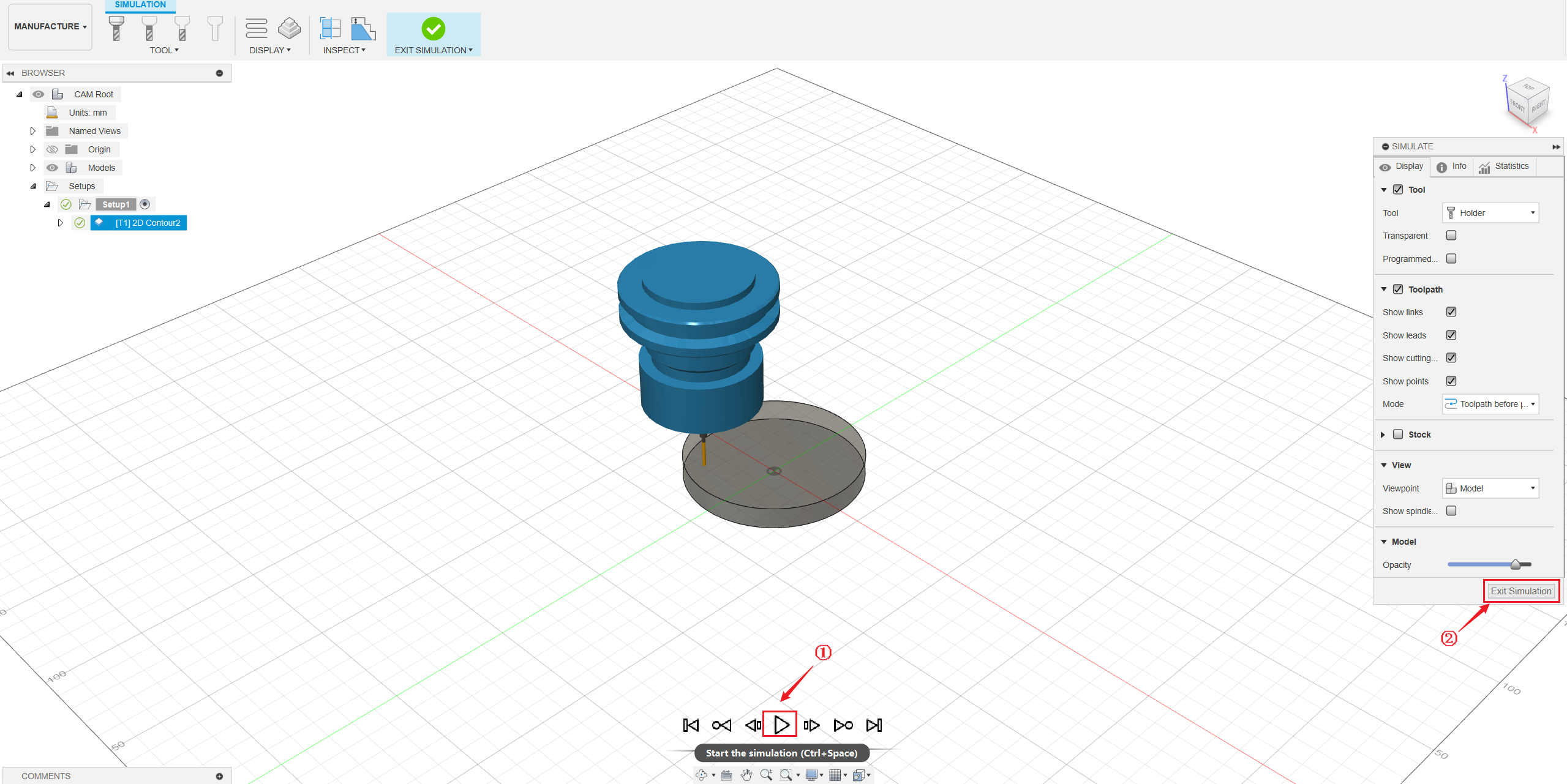Click the Fit/Zoom window icon at bottom
1567x784 pixels.
[787, 774]
